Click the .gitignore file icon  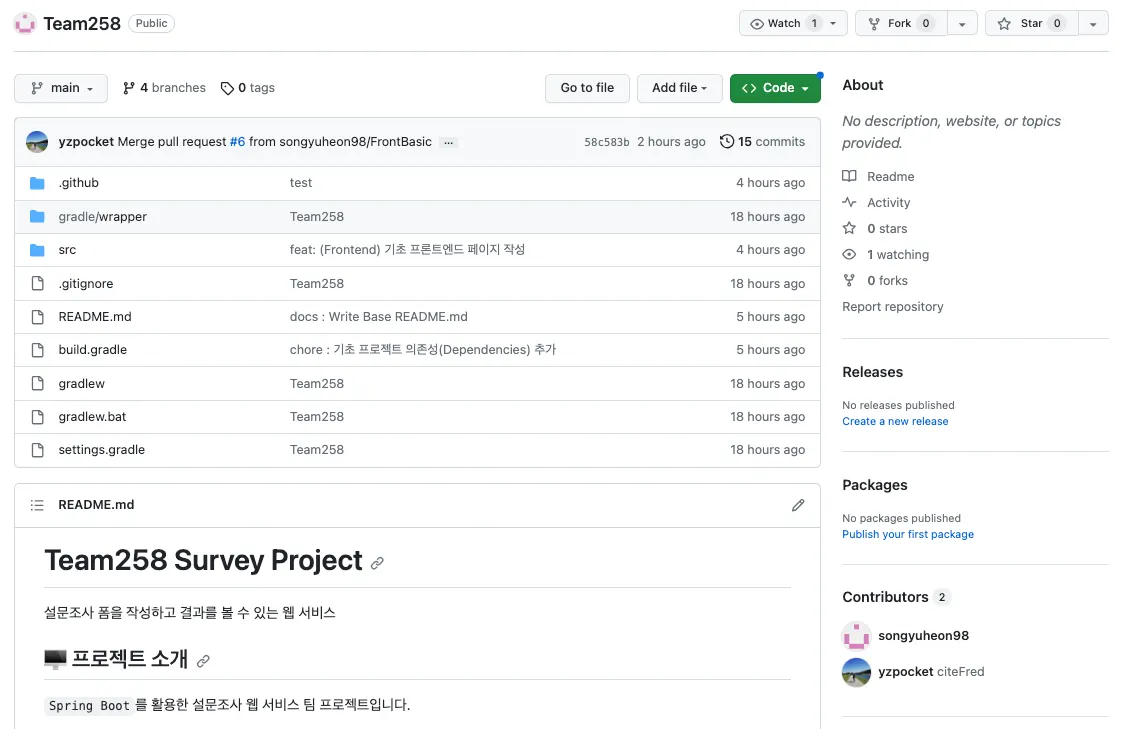point(37,284)
